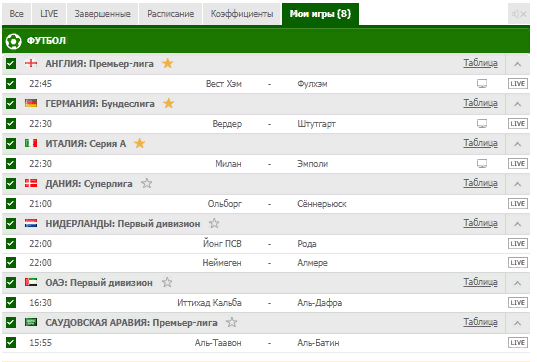Open LIVE icon for Вердер - Штутгарт
The height and width of the screenshot is (362, 537).
pyautogui.click(x=517, y=124)
